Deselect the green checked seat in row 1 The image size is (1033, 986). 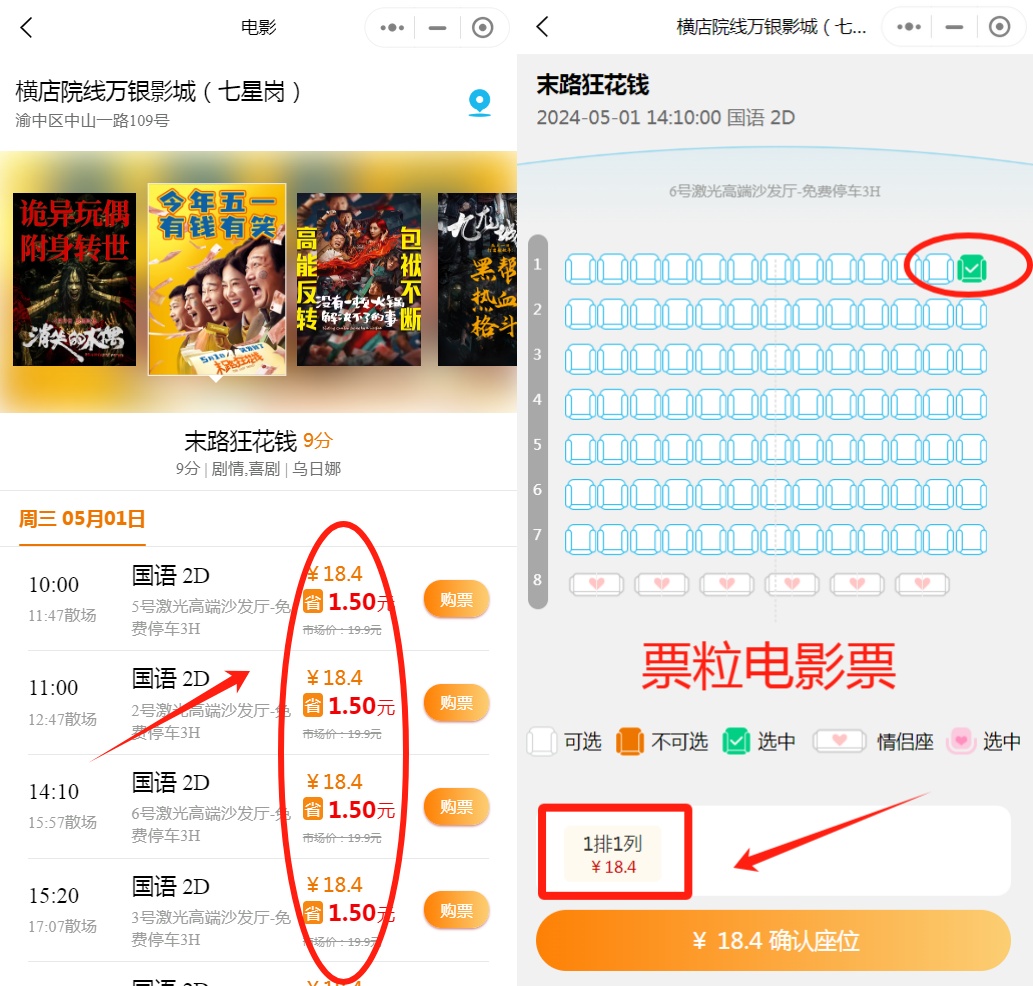click(x=972, y=269)
